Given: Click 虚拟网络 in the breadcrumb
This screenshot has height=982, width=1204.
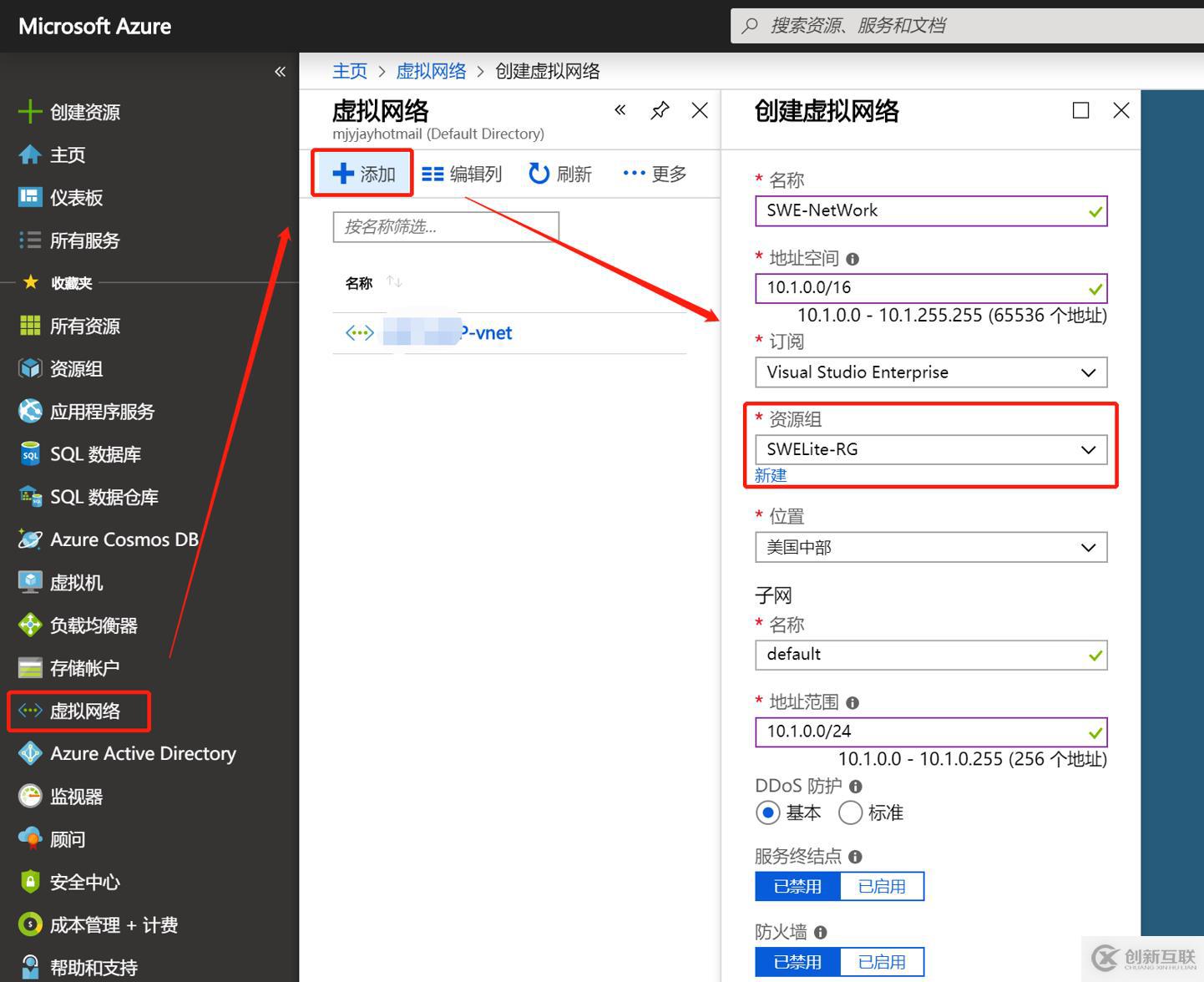Looking at the screenshot, I should pyautogui.click(x=431, y=71).
